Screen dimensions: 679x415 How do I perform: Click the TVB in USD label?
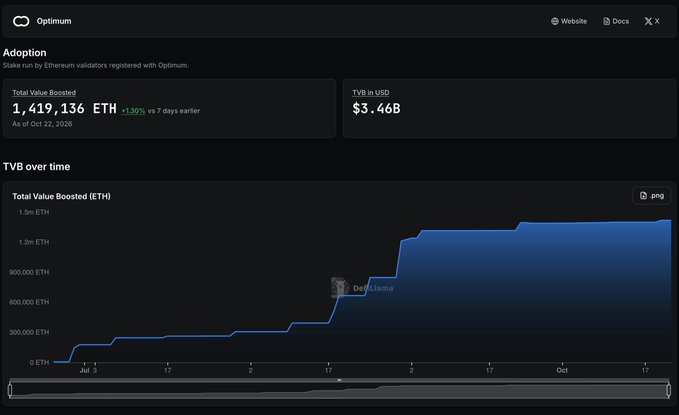click(371, 93)
